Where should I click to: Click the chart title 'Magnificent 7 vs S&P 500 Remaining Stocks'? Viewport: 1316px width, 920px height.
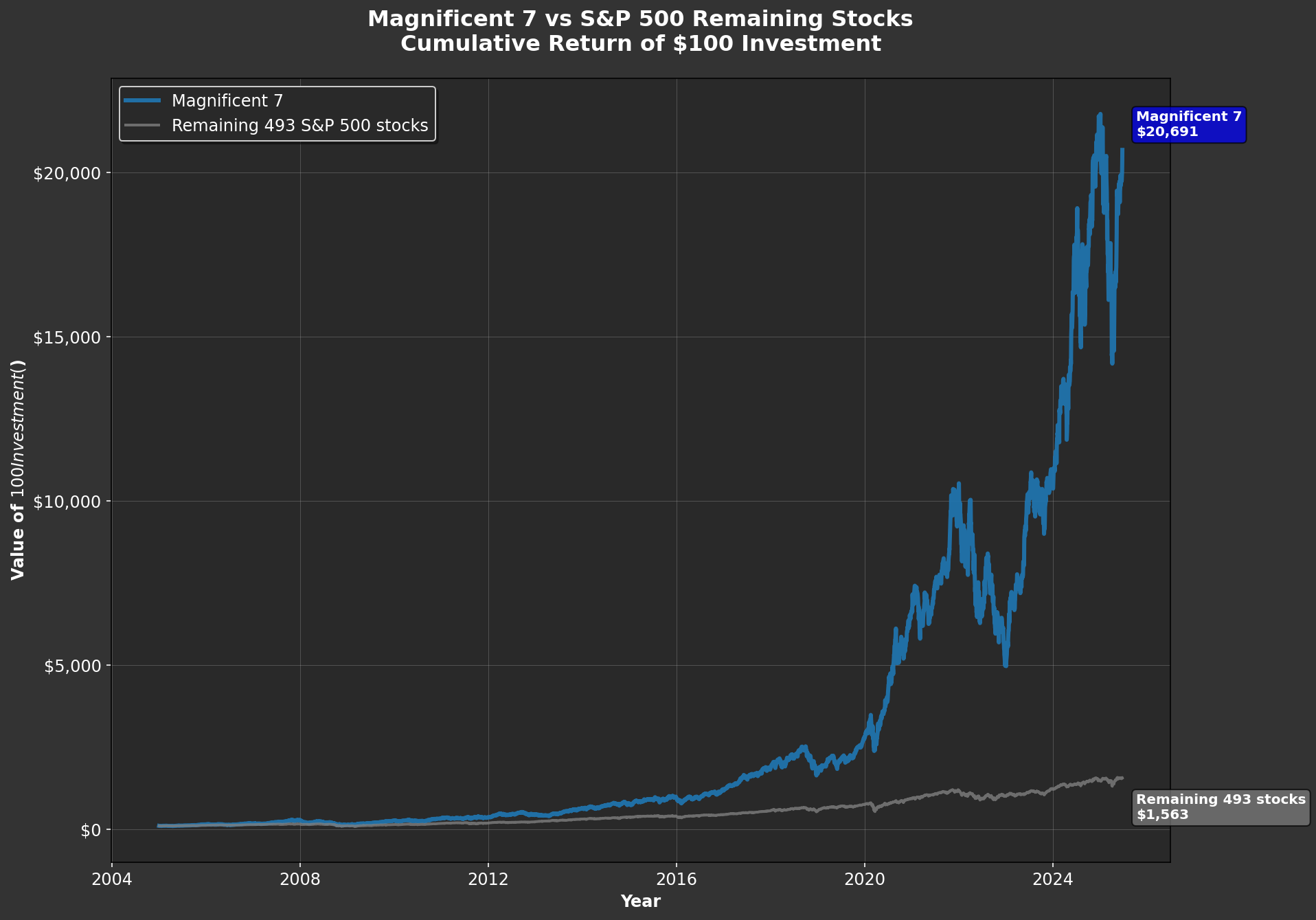640,19
